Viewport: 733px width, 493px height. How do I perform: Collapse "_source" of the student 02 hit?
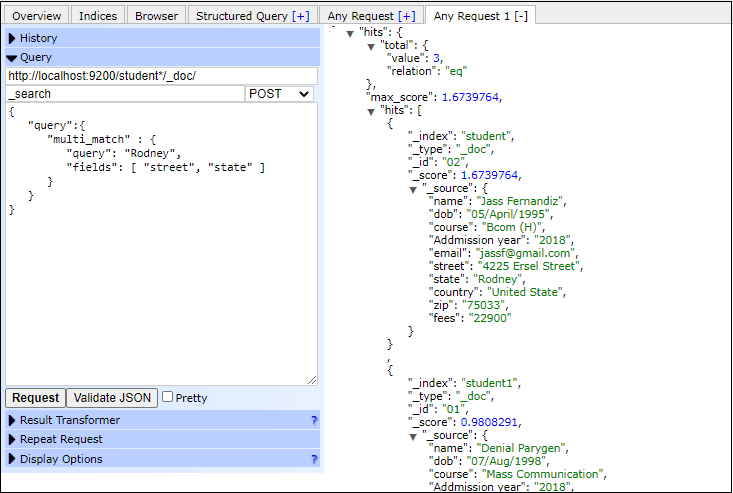pyautogui.click(x=413, y=189)
